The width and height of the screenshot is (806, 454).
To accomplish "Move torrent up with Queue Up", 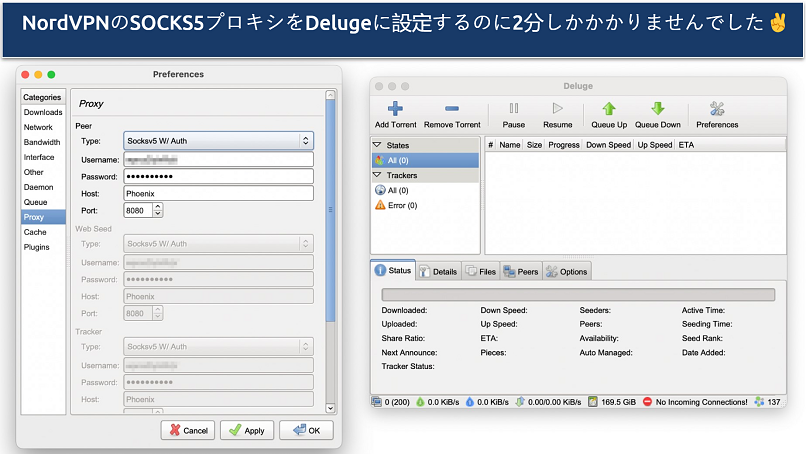I will click(608, 109).
